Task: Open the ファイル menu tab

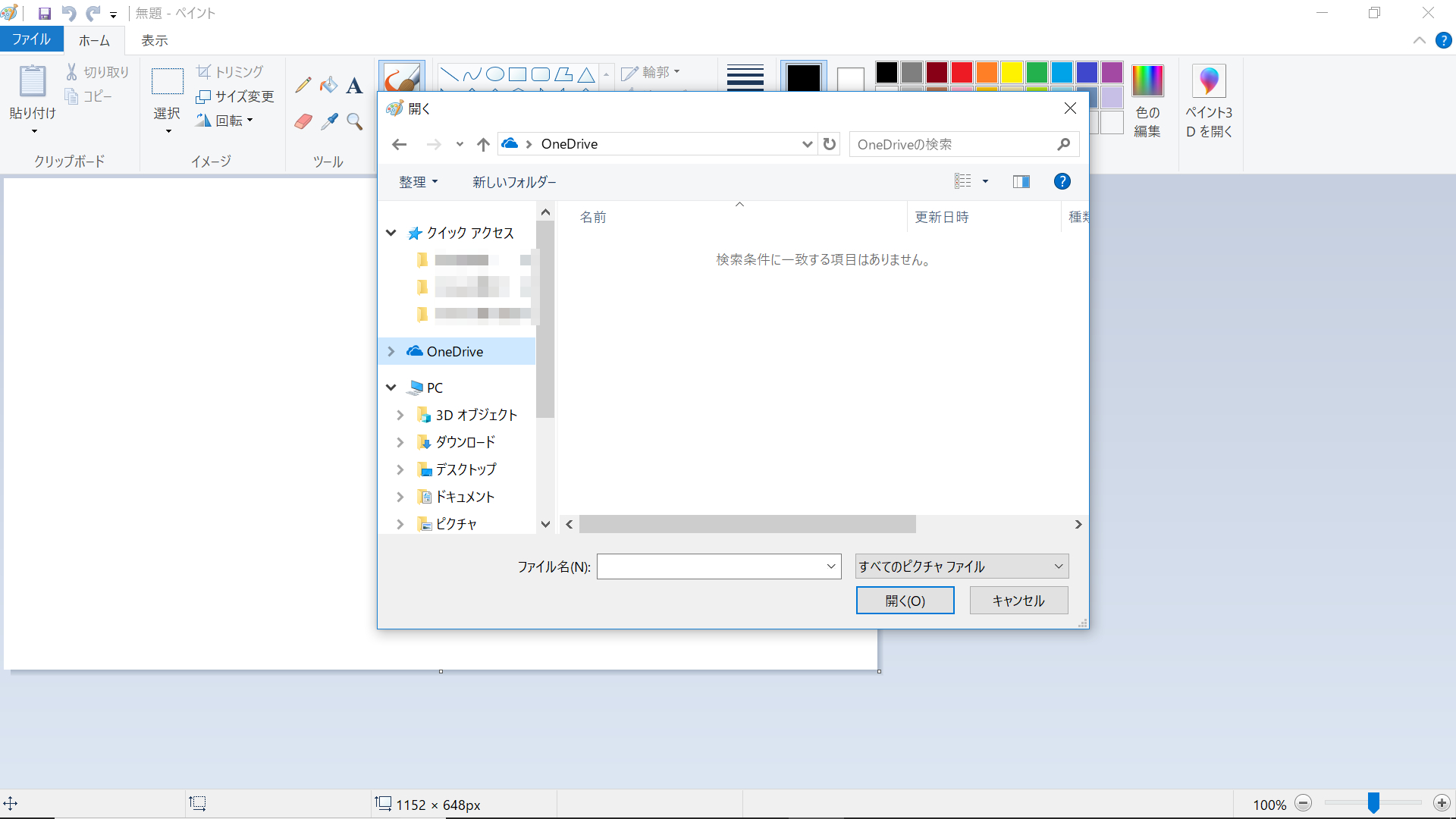Action: [31, 39]
